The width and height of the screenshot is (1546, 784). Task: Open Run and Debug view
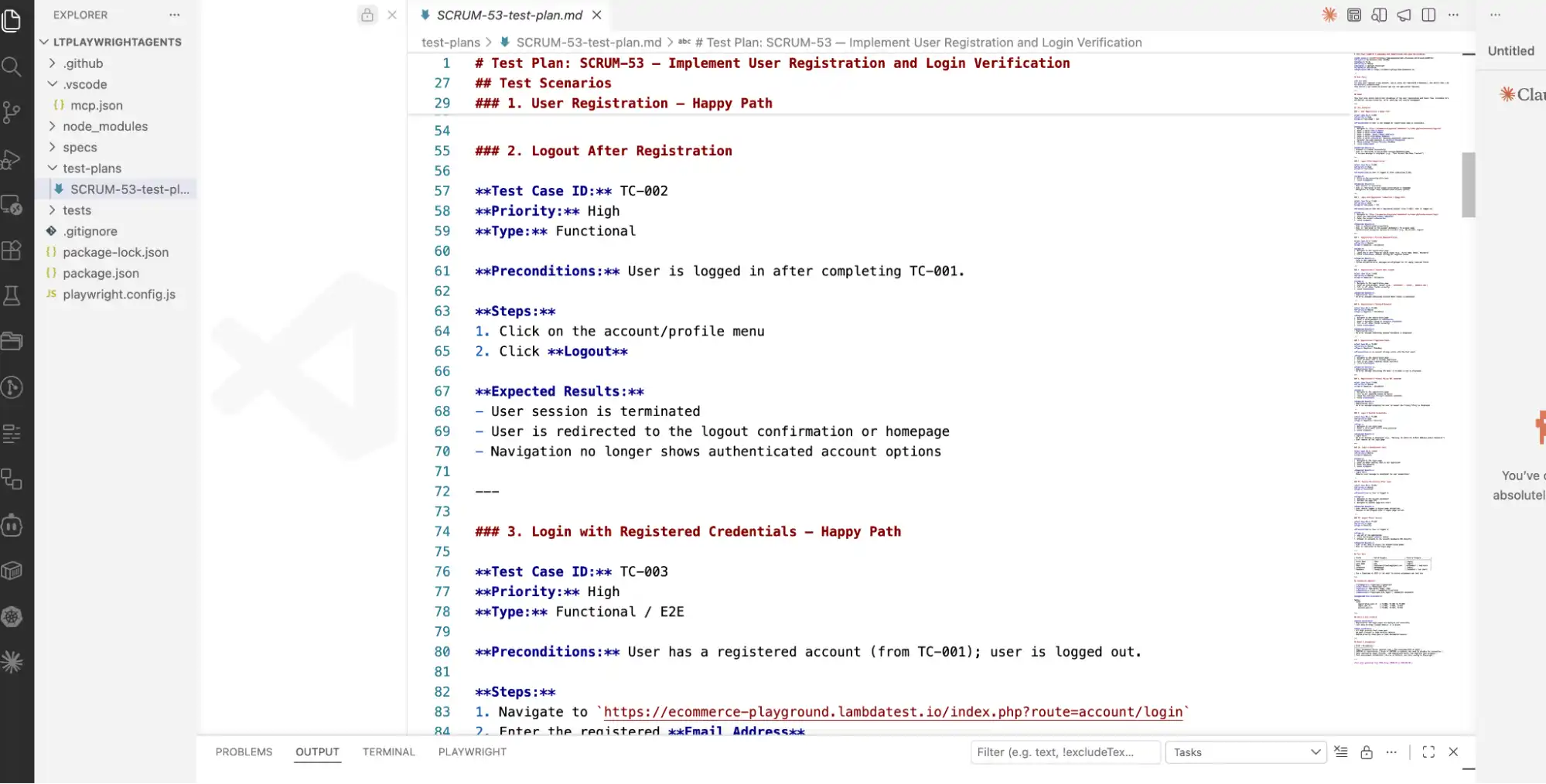pyautogui.click(x=12, y=159)
